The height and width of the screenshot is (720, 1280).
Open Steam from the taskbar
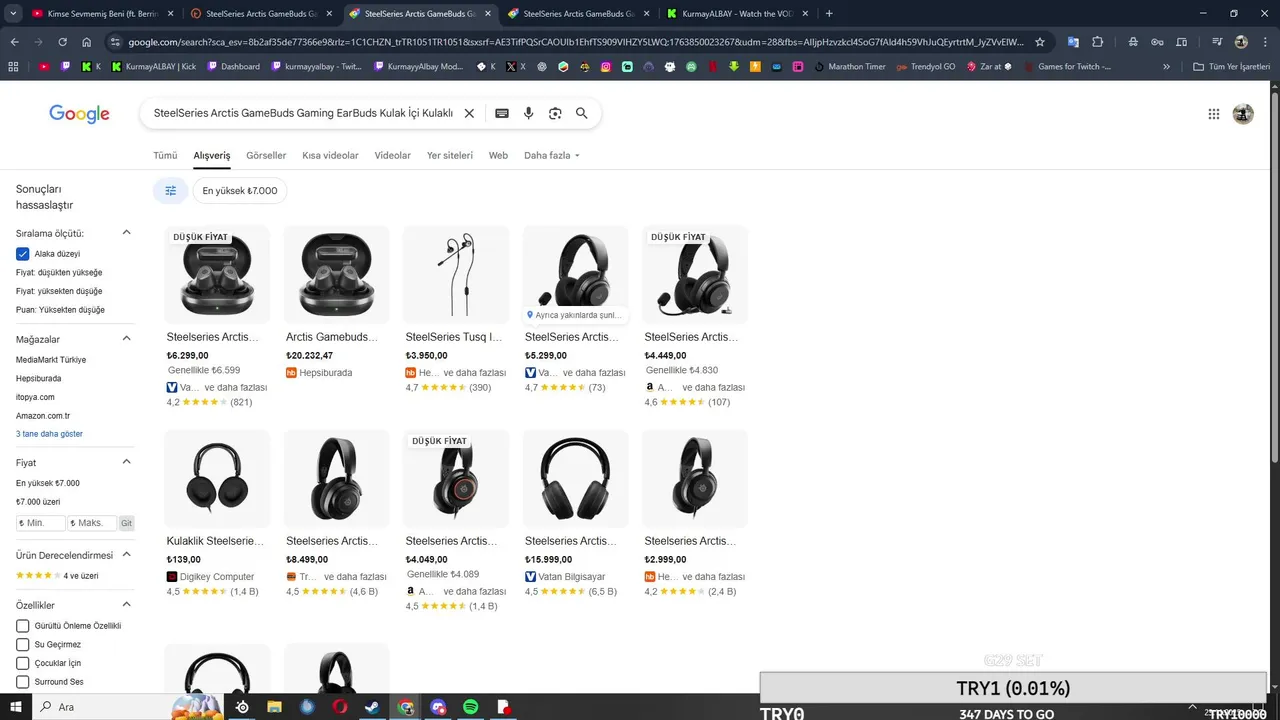click(373, 707)
